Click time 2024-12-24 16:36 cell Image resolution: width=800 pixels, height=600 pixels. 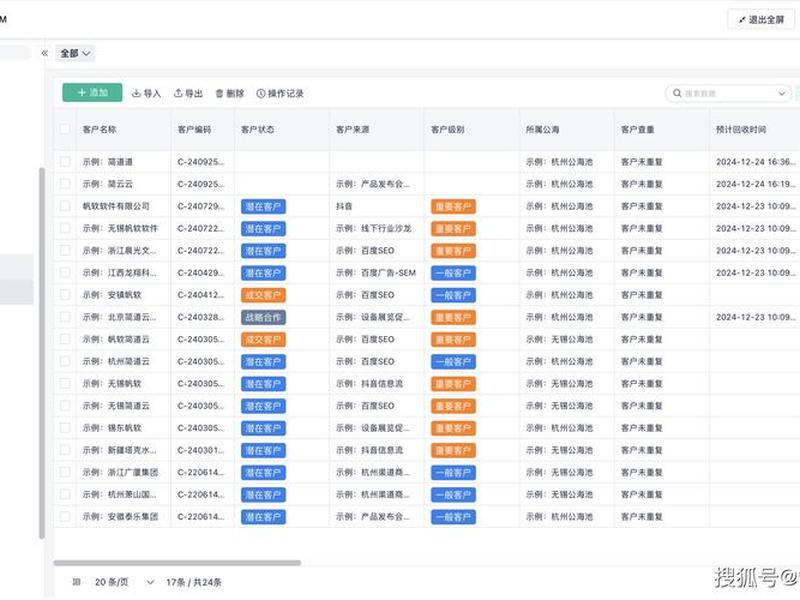point(756,162)
